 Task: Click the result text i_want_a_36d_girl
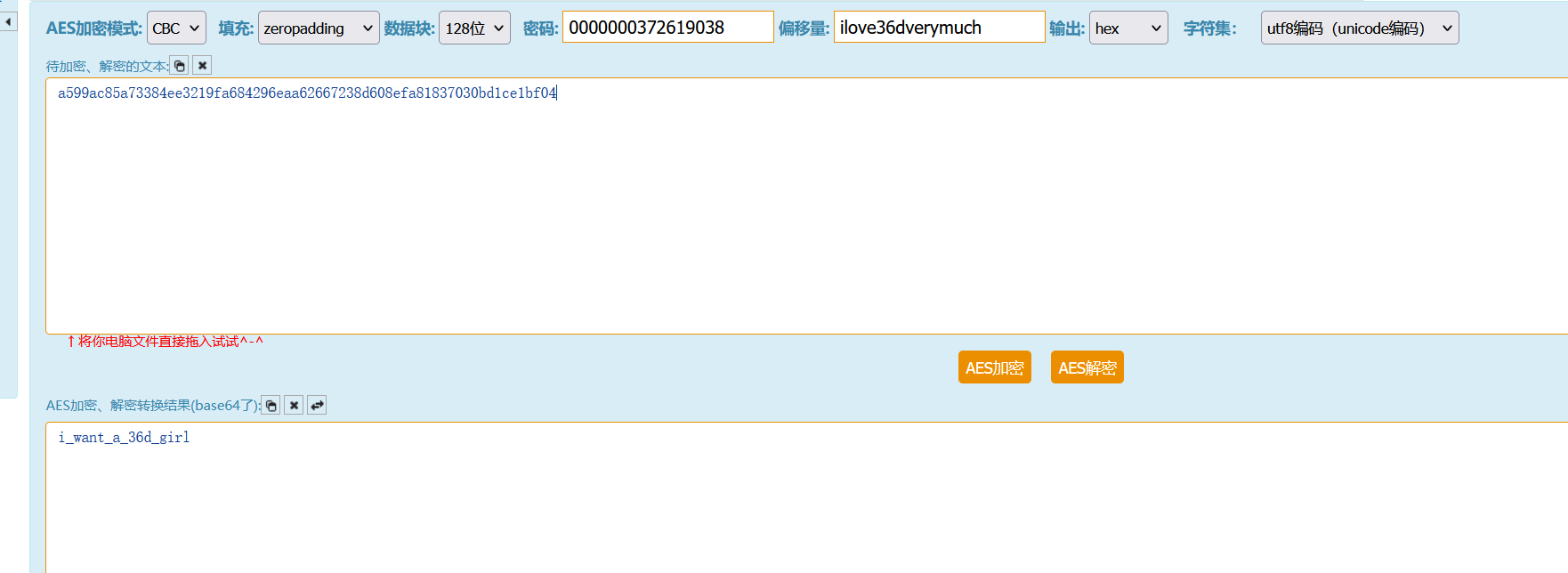(x=124, y=437)
